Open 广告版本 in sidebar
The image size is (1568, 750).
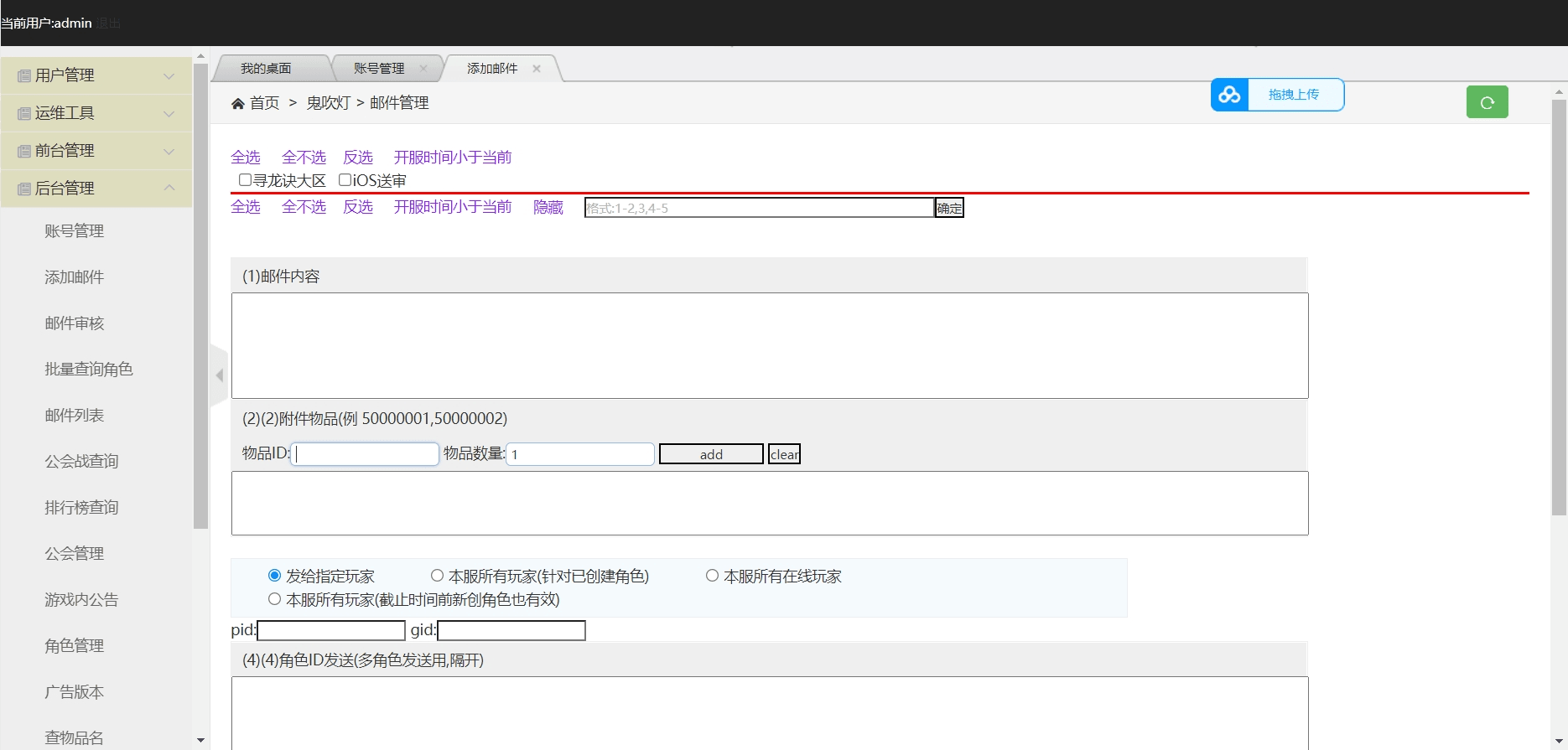pyautogui.click(x=75, y=692)
